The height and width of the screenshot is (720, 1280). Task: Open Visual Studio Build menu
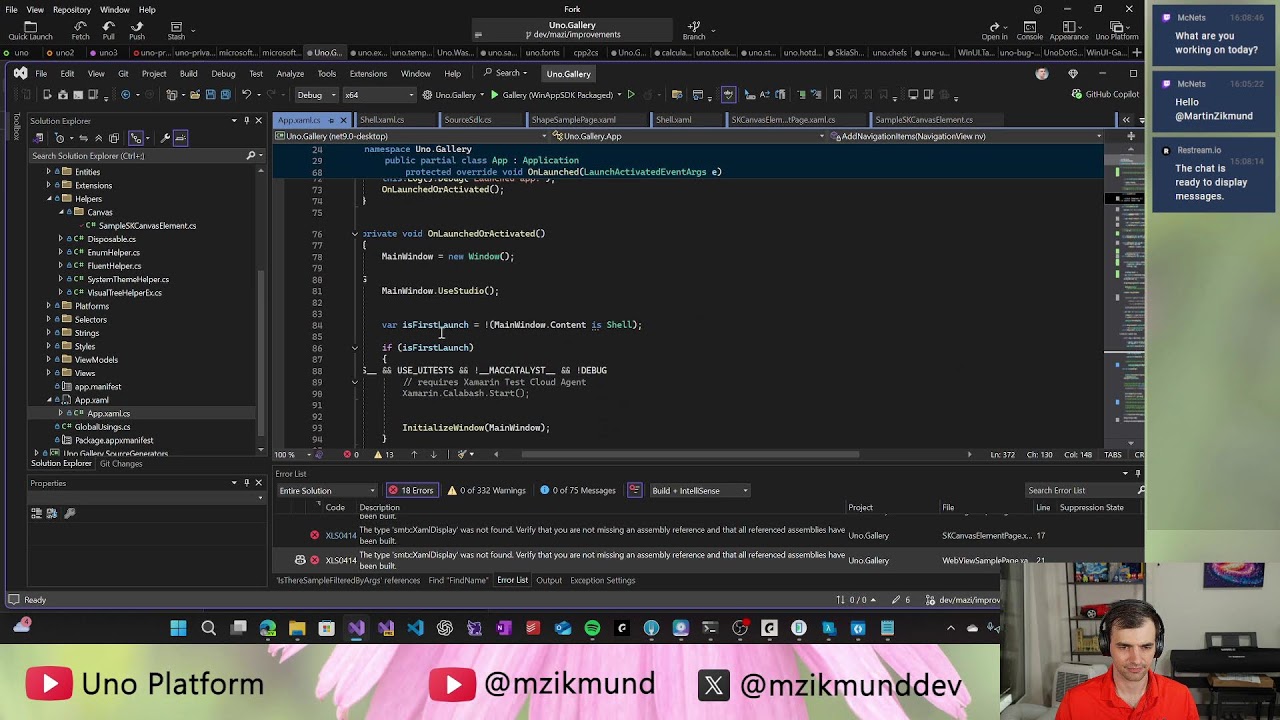188,73
